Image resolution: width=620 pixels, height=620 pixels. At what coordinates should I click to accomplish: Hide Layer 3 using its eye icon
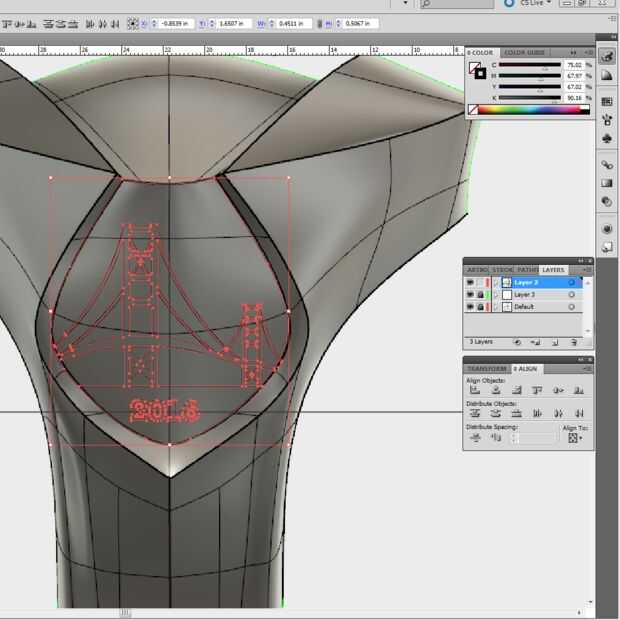coord(470,295)
